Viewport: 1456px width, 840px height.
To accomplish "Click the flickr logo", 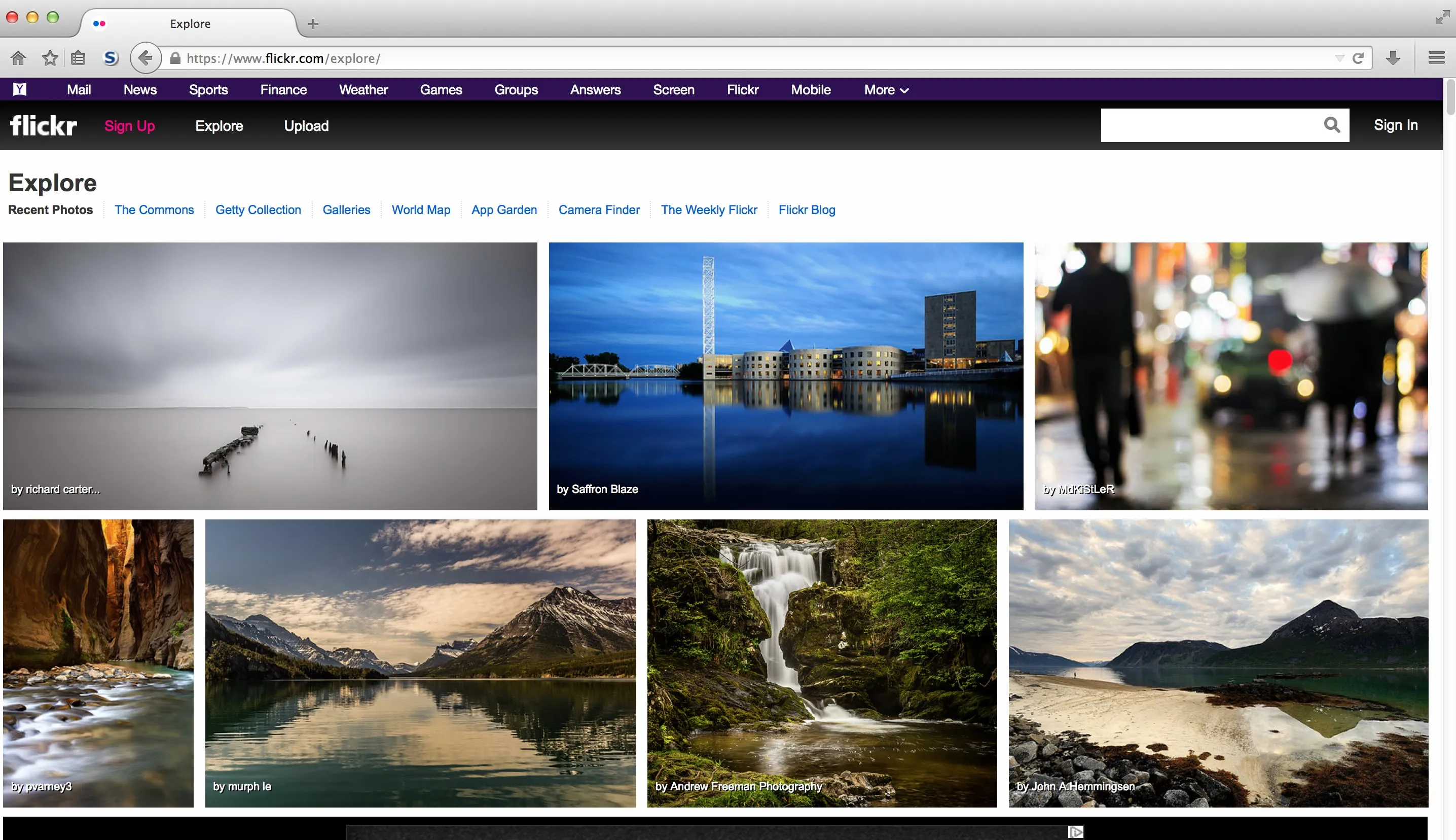I will click(44, 125).
